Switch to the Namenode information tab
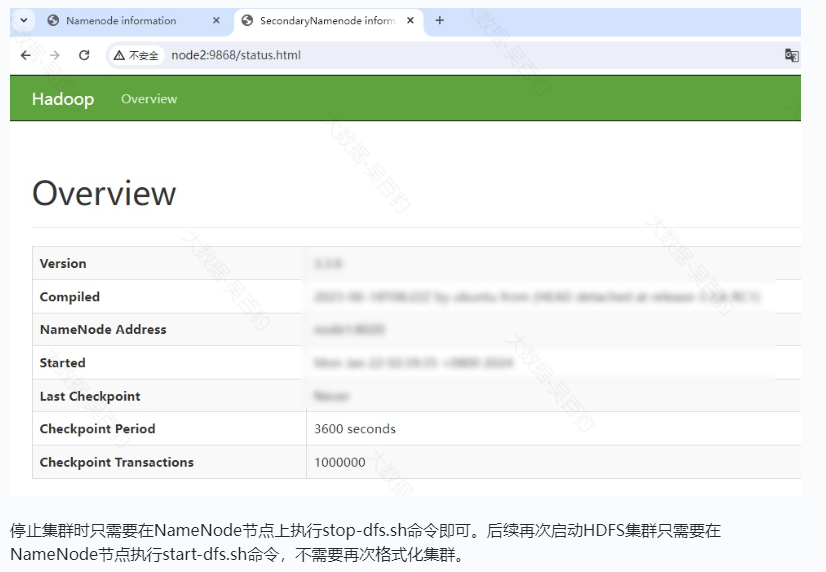826x572 pixels. 134,21
